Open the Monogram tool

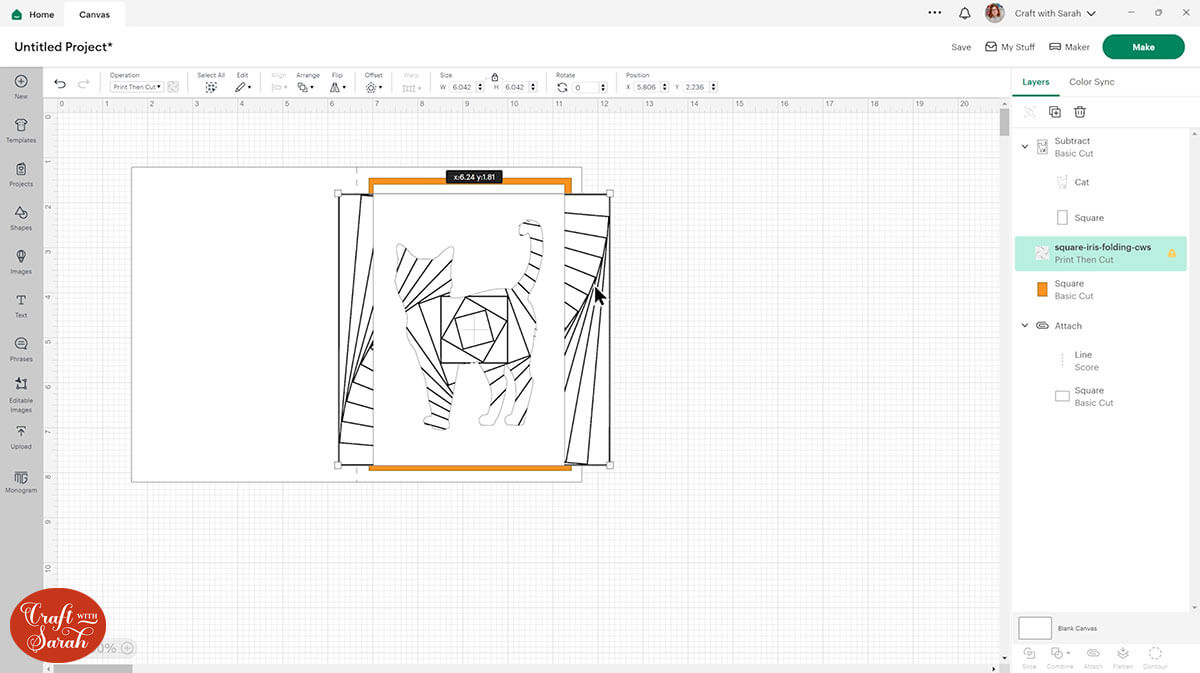click(x=21, y=481)
